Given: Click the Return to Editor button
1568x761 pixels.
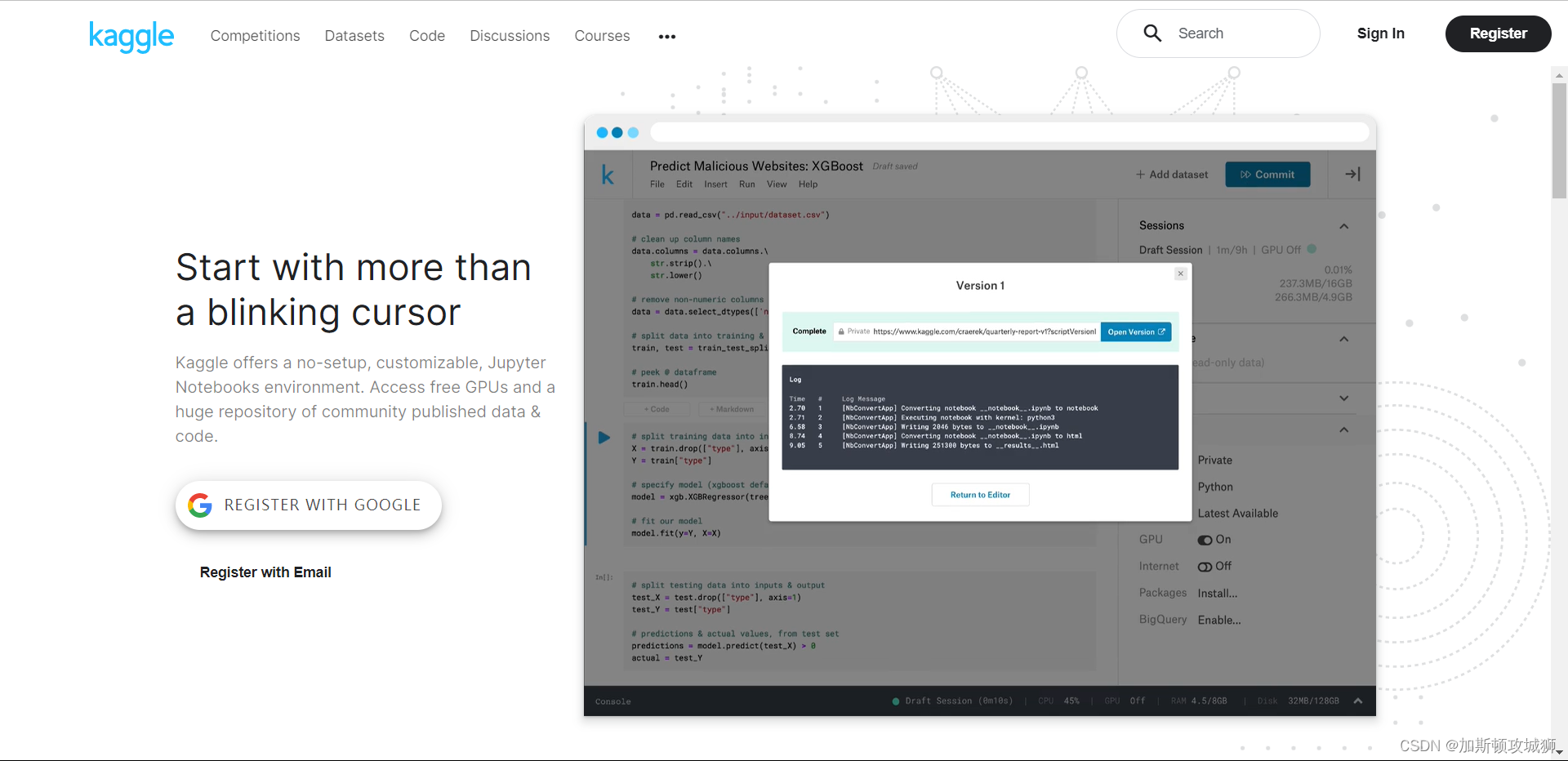Looking at the screenshot, I should tap(980, 495).
